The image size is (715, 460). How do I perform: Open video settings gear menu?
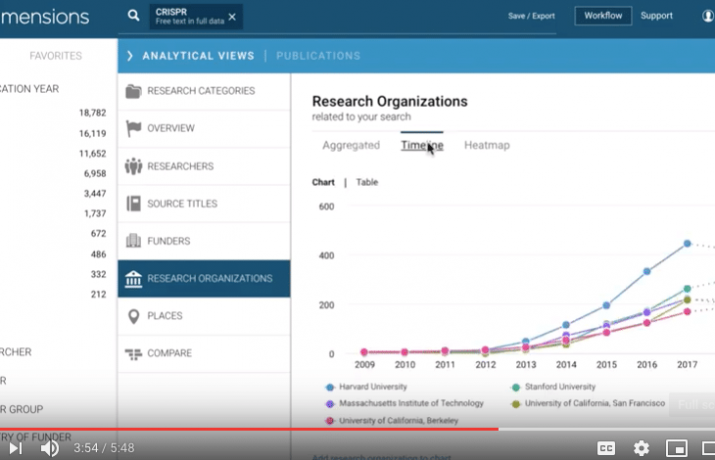click(641, 448)
